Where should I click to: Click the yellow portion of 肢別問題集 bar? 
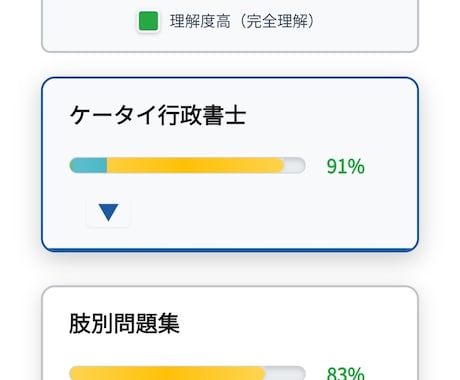167,373
